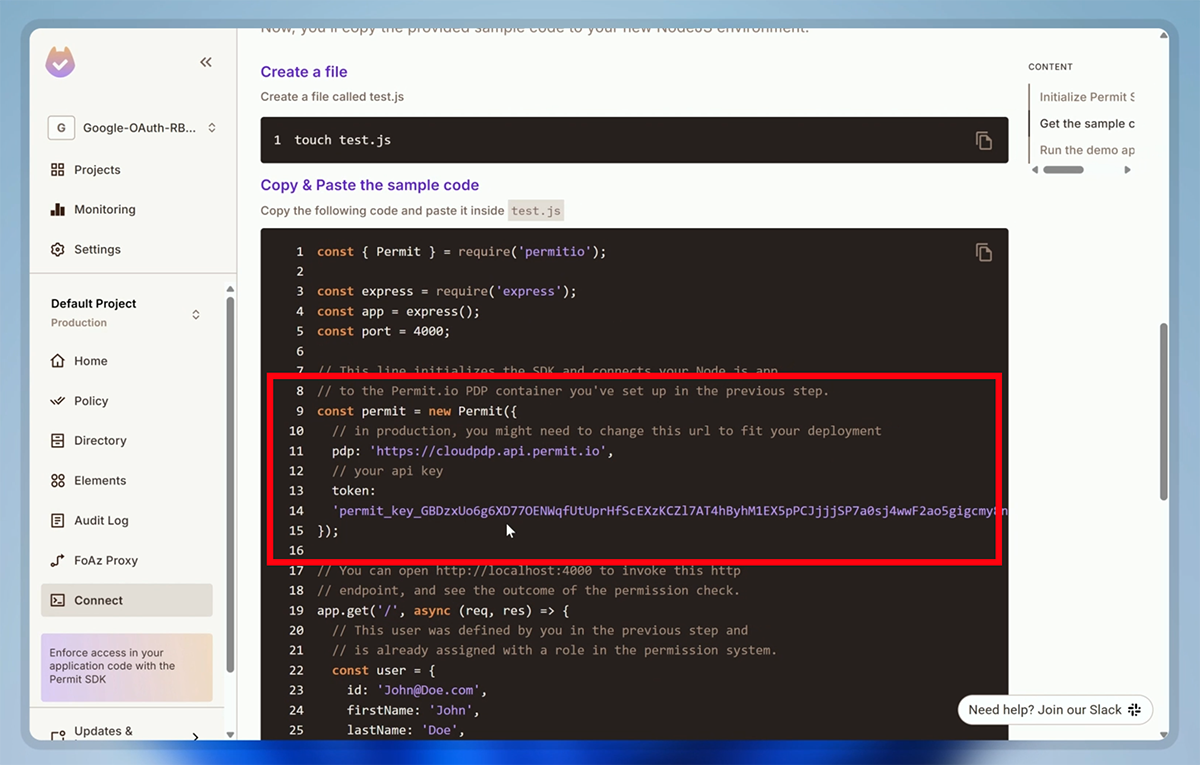Open Monitoring in sidebar
1200x765 pixels.
click(104, 210)
